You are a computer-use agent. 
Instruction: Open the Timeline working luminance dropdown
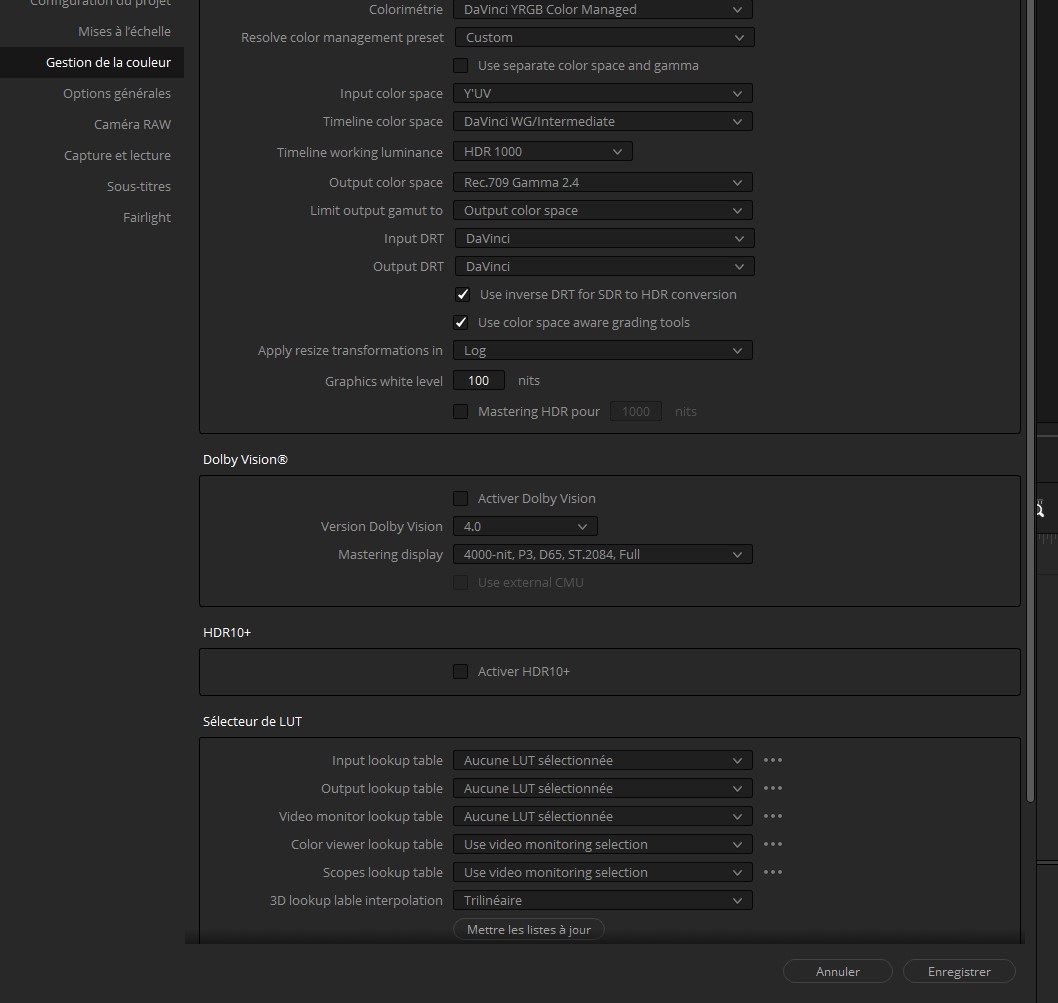pos(542,152)
